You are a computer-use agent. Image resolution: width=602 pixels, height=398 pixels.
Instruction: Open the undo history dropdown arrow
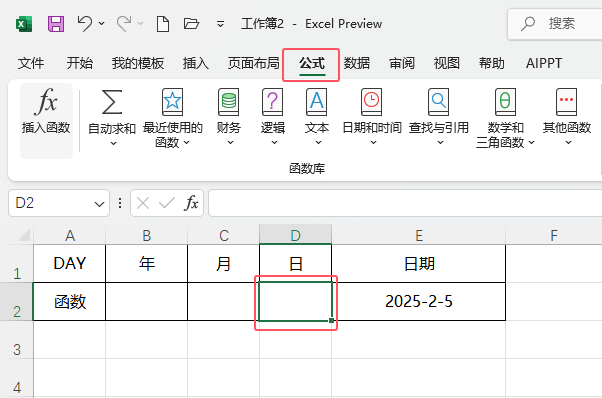coord(101,23)
